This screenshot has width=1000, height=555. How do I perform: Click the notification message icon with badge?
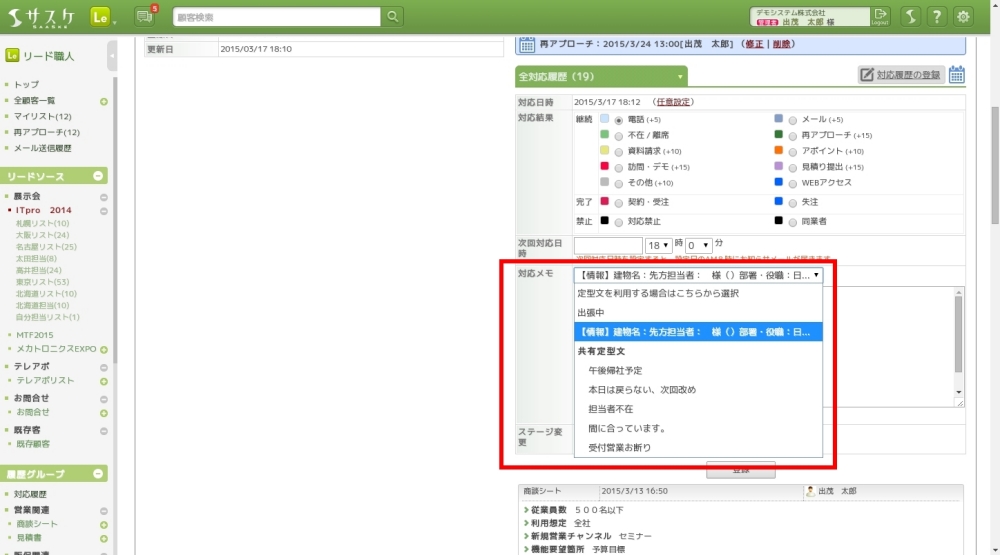[x=145, y=16]
